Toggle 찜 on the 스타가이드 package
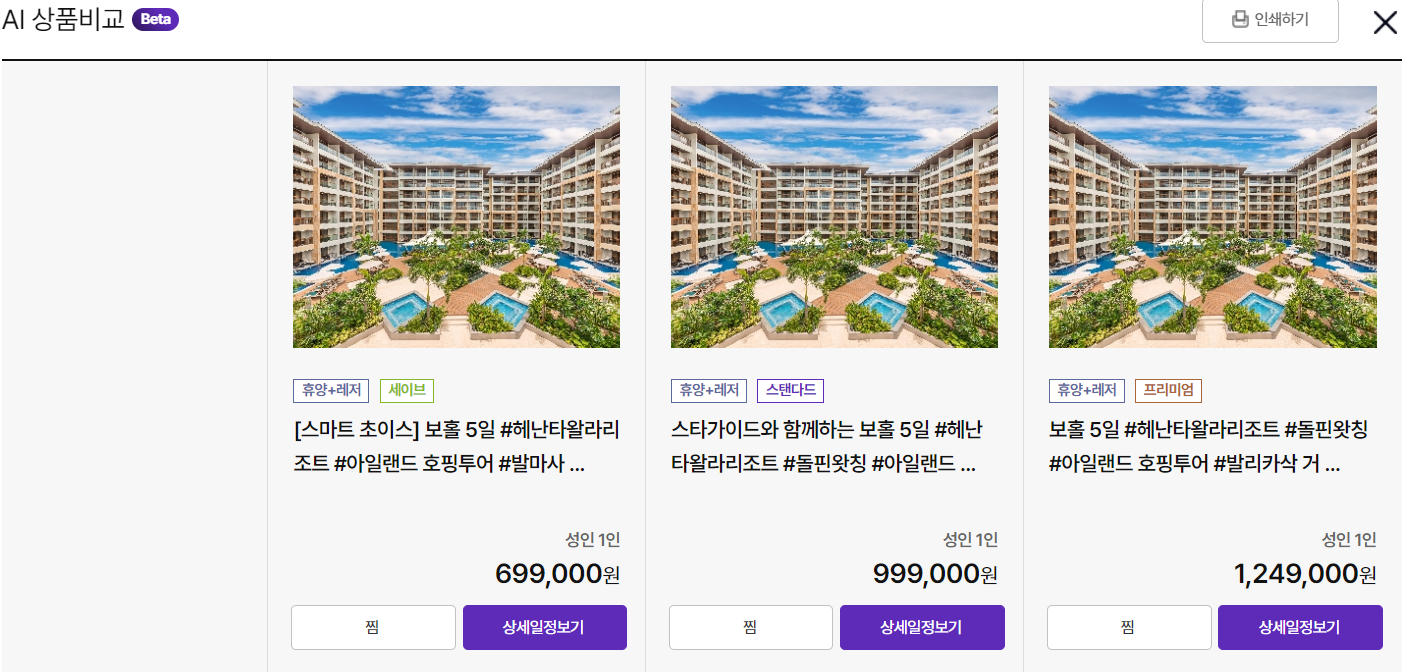The width and height of the screenshot is (1427, 672). pyautogui.click(x=751, y=627)
